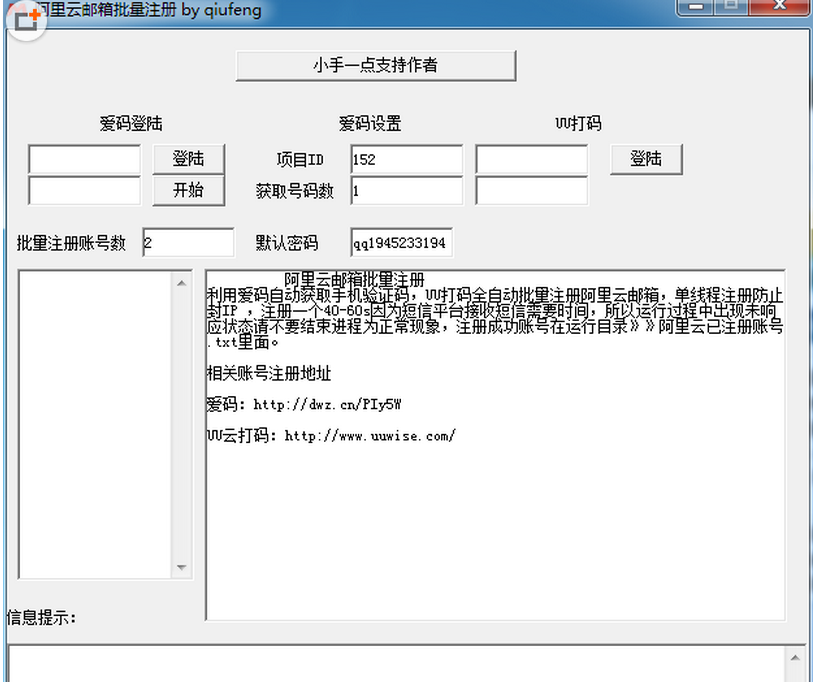This screenshot has height=682, width=816.
Task: Click 登陆 button under 爱码登陆
Action: pos(188,159)
